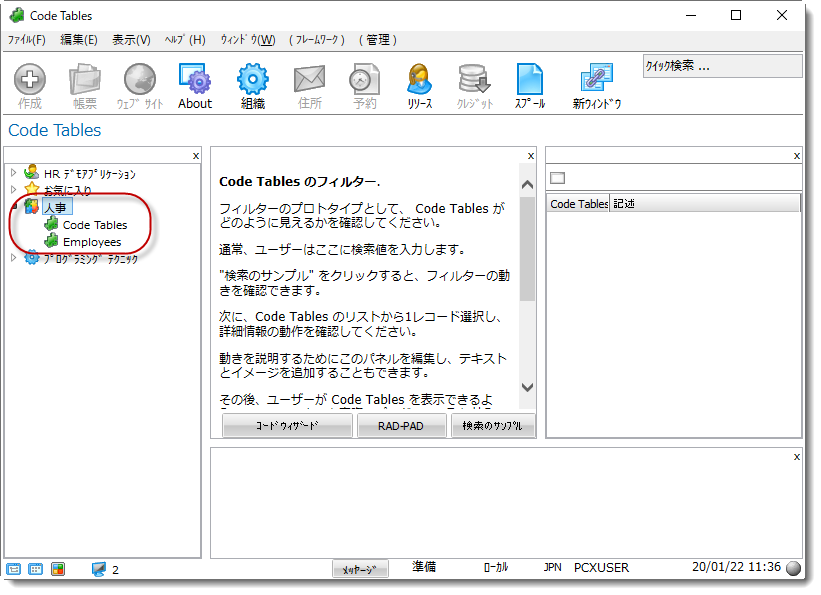Click the メッセージ status bar button
The image size is (821, 595).
[360, 569]
